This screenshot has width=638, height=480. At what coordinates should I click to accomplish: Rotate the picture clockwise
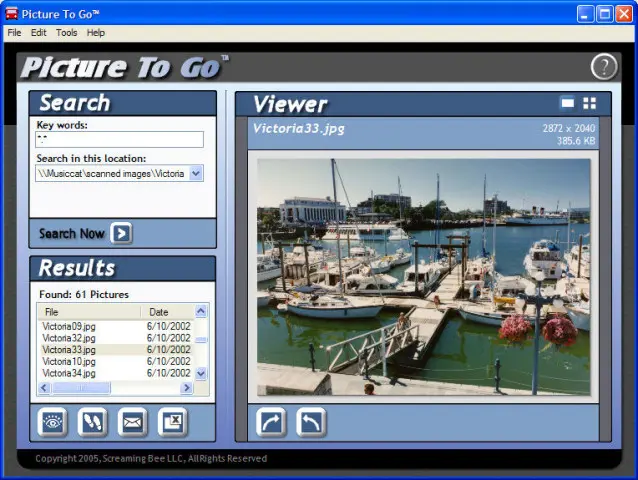[x=271, y=422]
